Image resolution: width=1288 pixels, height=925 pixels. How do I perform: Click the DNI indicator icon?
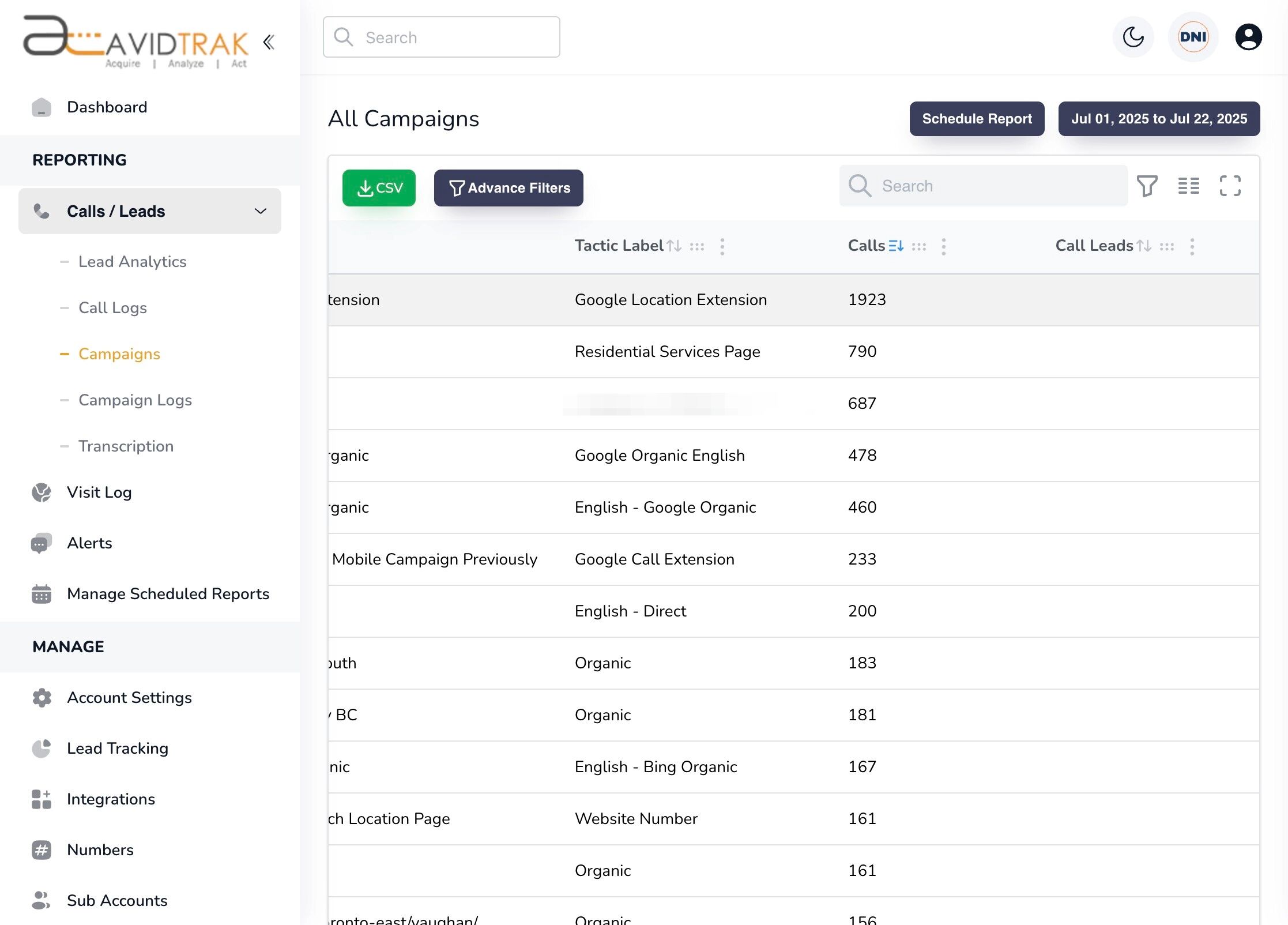(x=1192, y=37)
